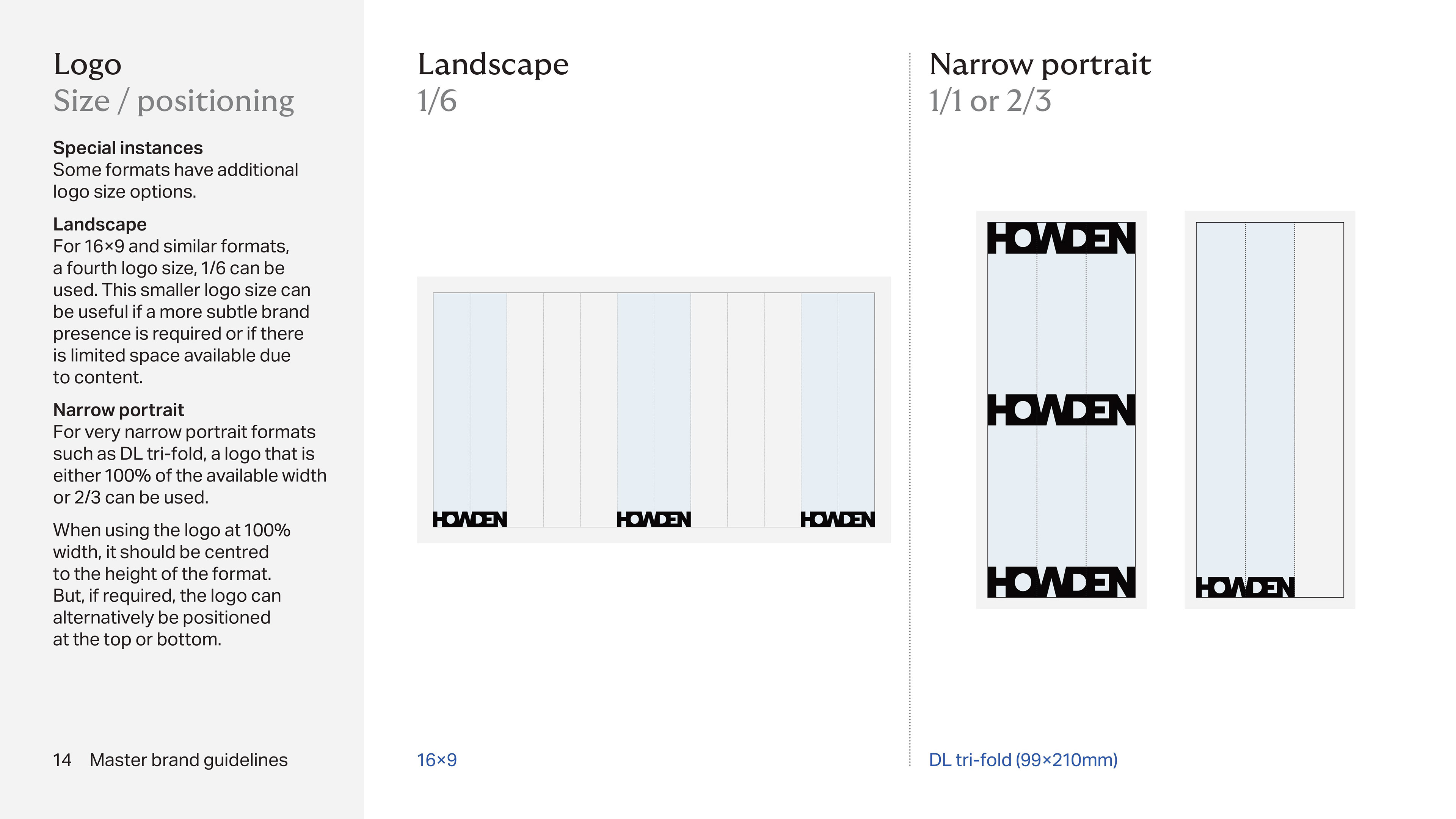Click the DL tri-fold (99×210mm) caption
1456x819 pixels.
(1023, 759)
